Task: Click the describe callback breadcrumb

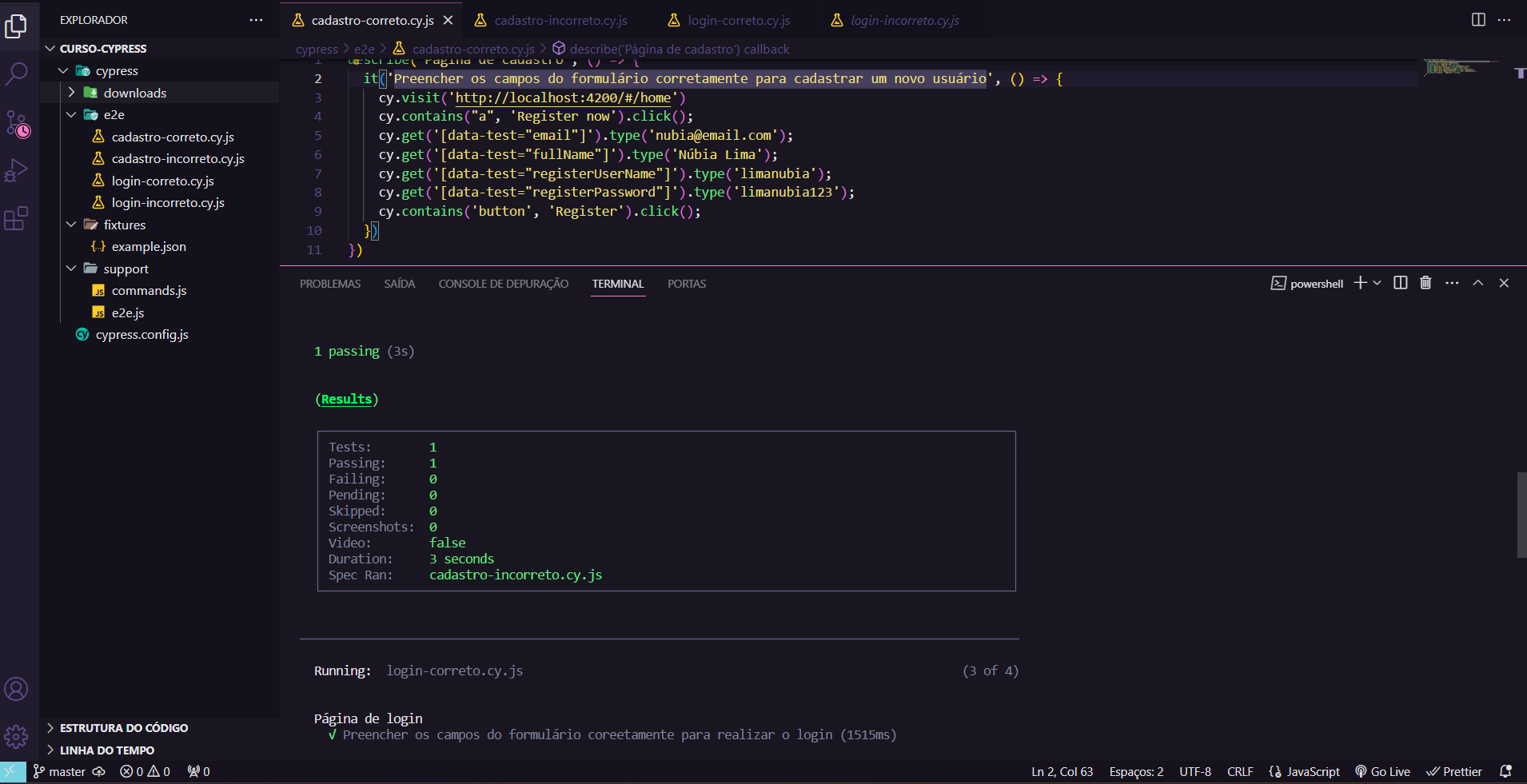Action: 679,50
